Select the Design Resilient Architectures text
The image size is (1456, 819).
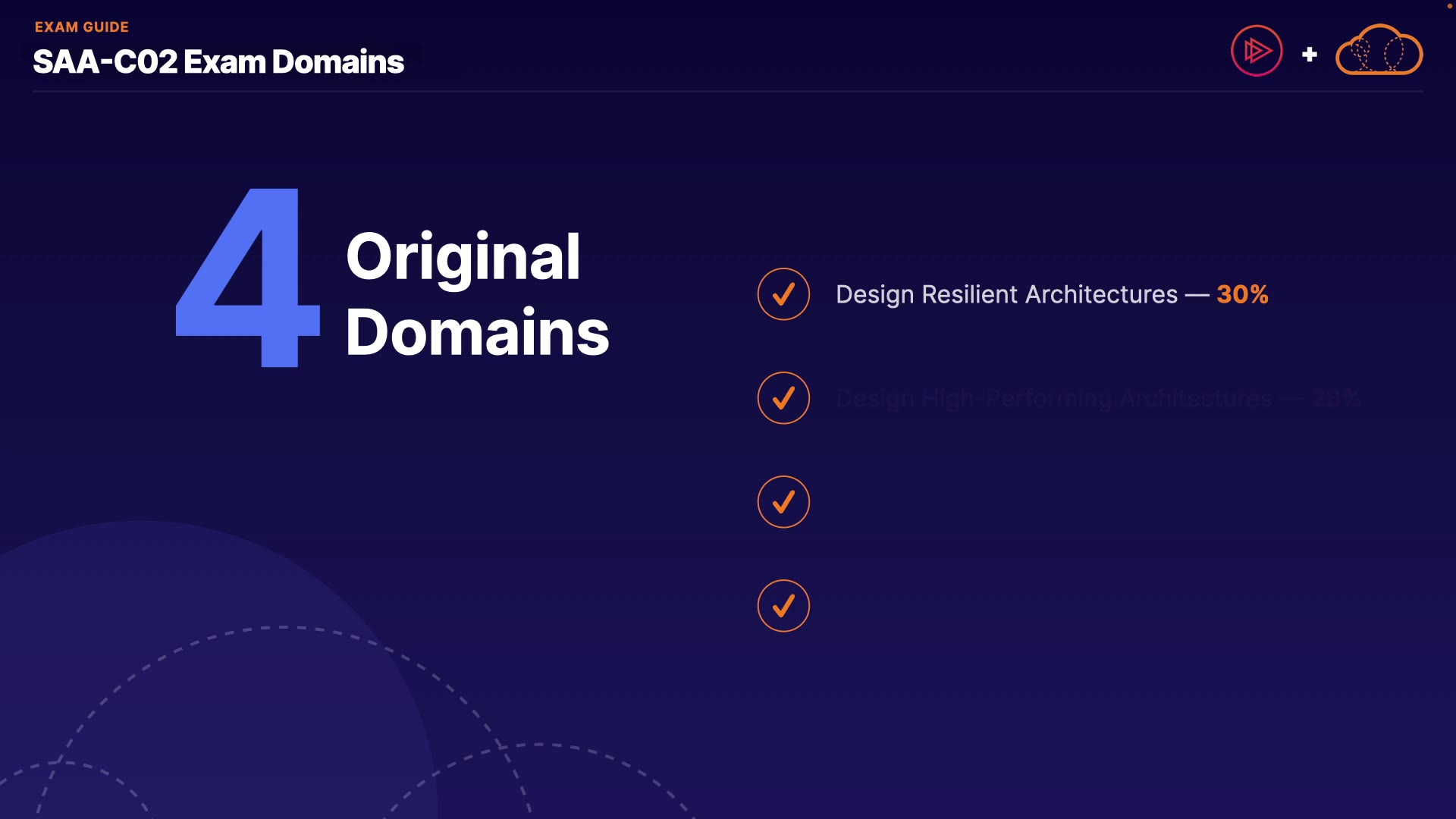click(1006, 294)
